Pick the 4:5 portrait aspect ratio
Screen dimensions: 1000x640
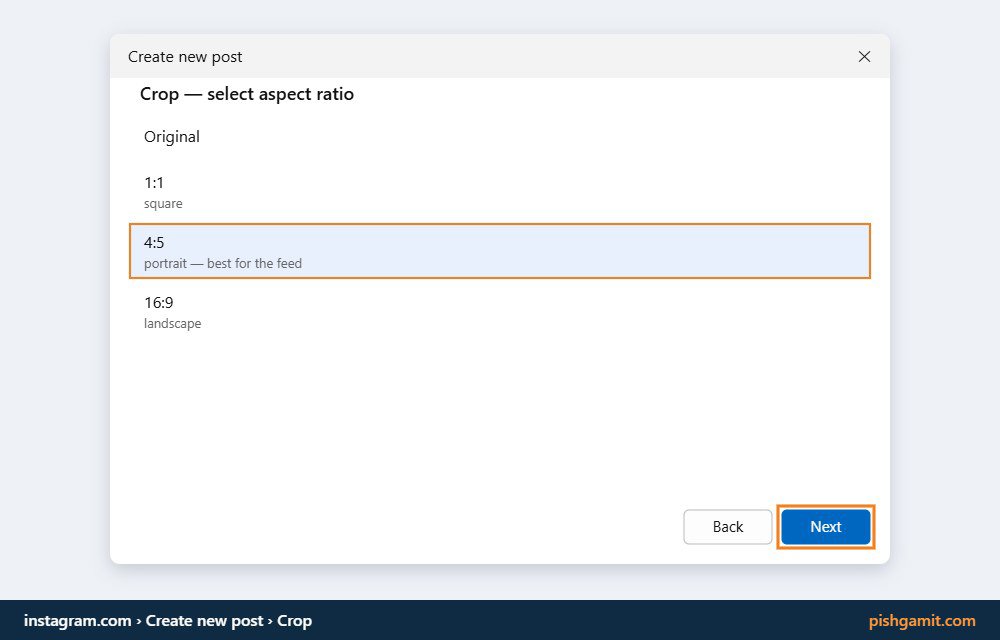[x=500, y=251]
